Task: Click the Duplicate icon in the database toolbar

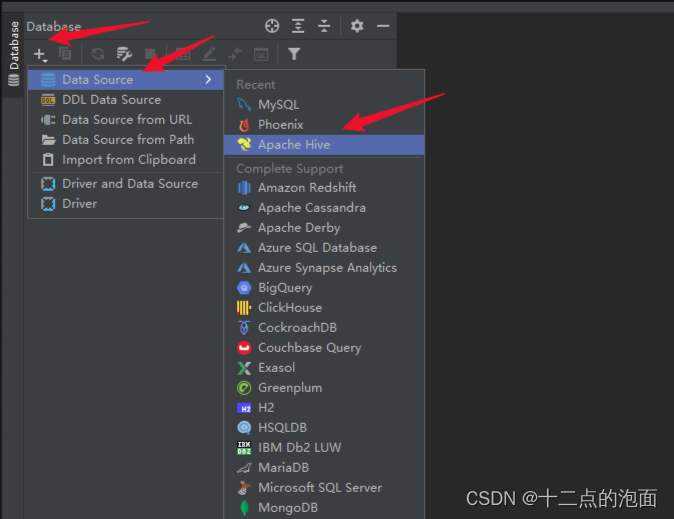Action: pos(65,54)
